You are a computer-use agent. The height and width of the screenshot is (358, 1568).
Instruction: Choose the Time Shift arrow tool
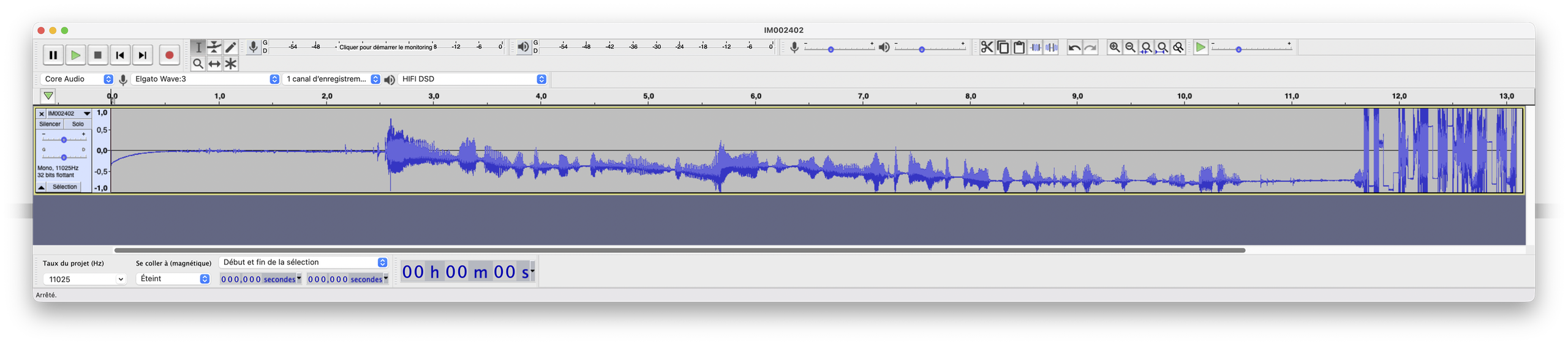point(214,64)
